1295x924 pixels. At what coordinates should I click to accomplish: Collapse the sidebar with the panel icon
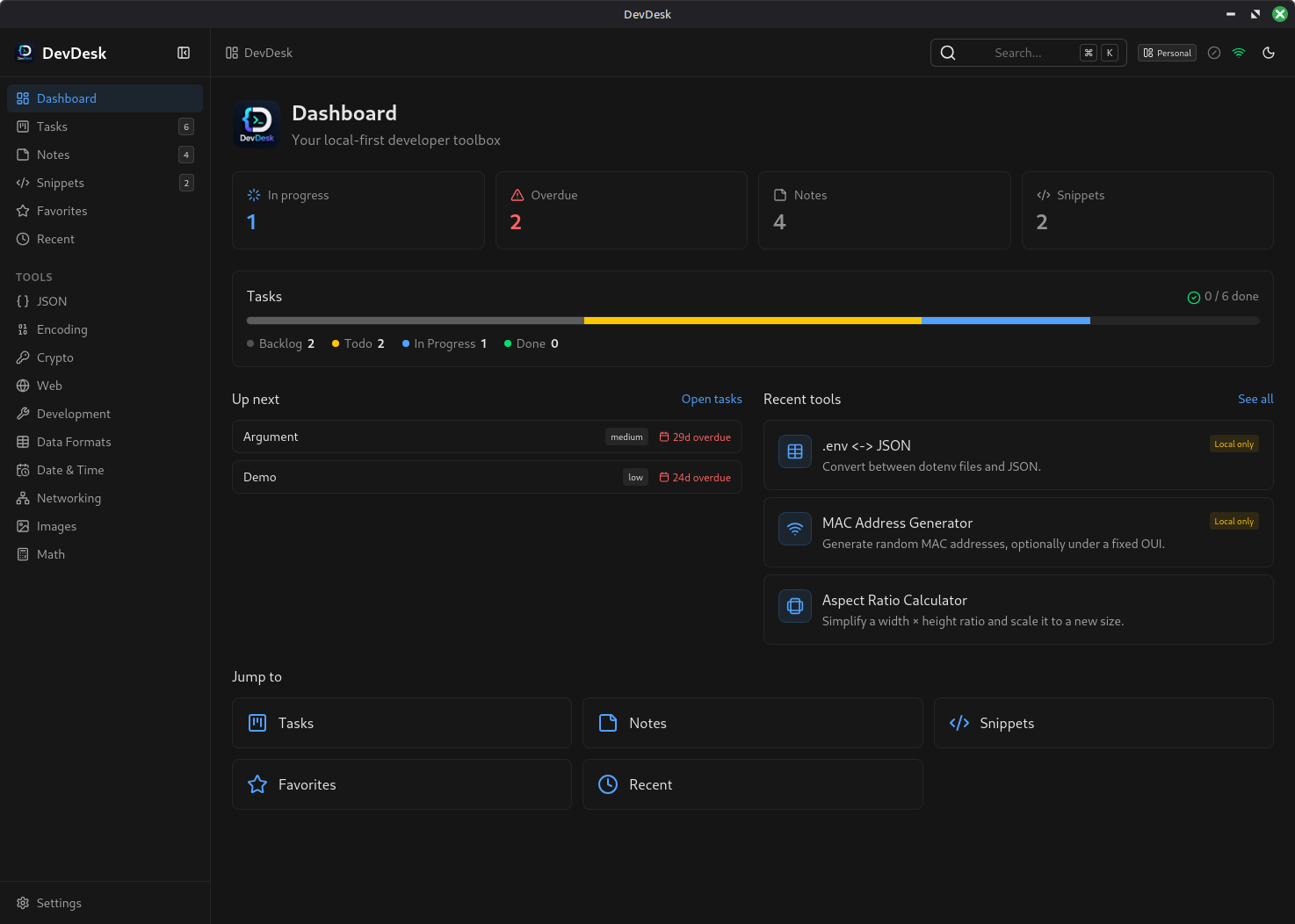[x=184, y=53]
